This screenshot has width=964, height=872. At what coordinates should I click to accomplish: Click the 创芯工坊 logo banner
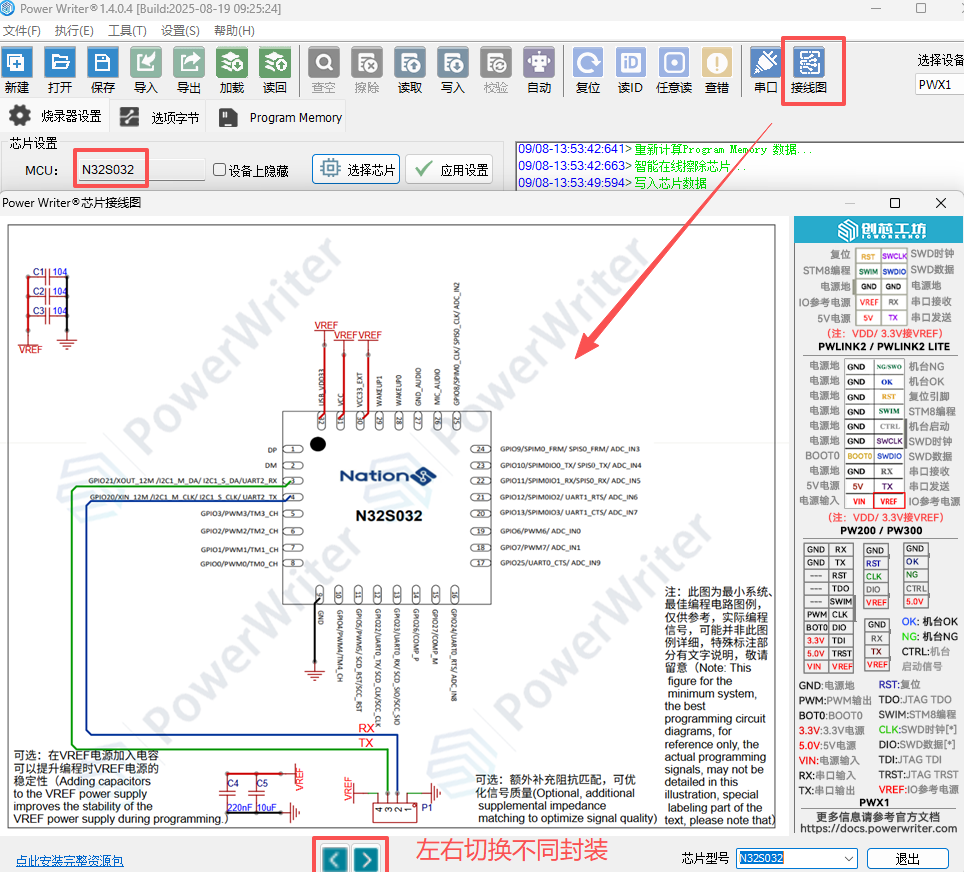click(x=879, y=230)
